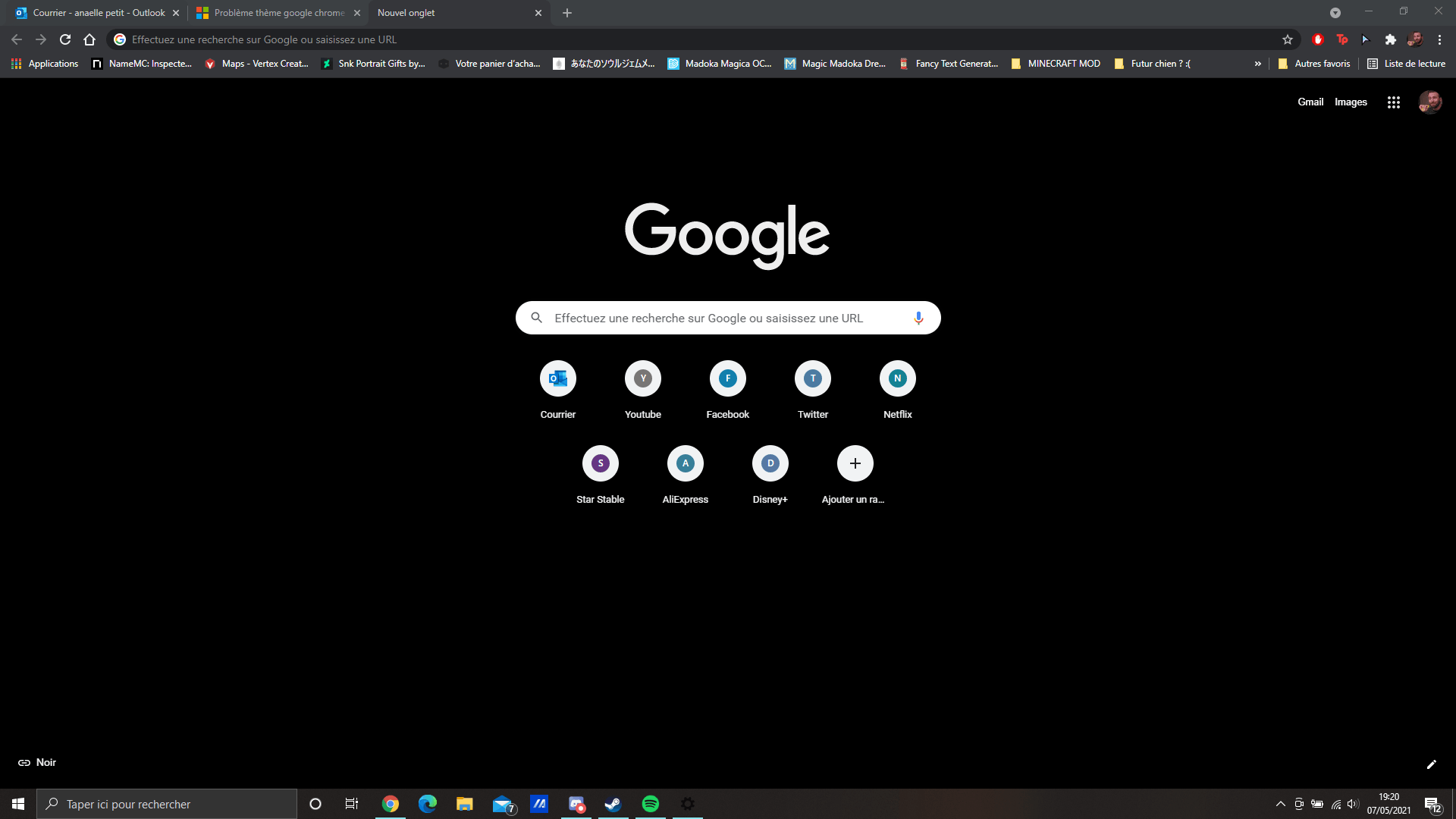1456x819 pixels.
Task: Click the Add shortcut plus button
Action: point(855,463)
